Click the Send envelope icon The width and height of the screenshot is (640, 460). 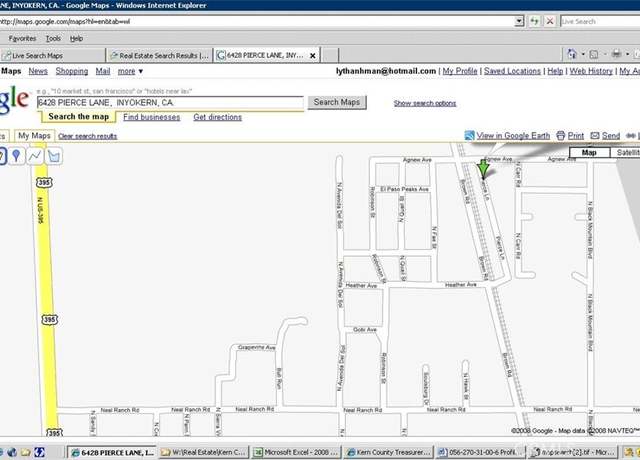595,136
